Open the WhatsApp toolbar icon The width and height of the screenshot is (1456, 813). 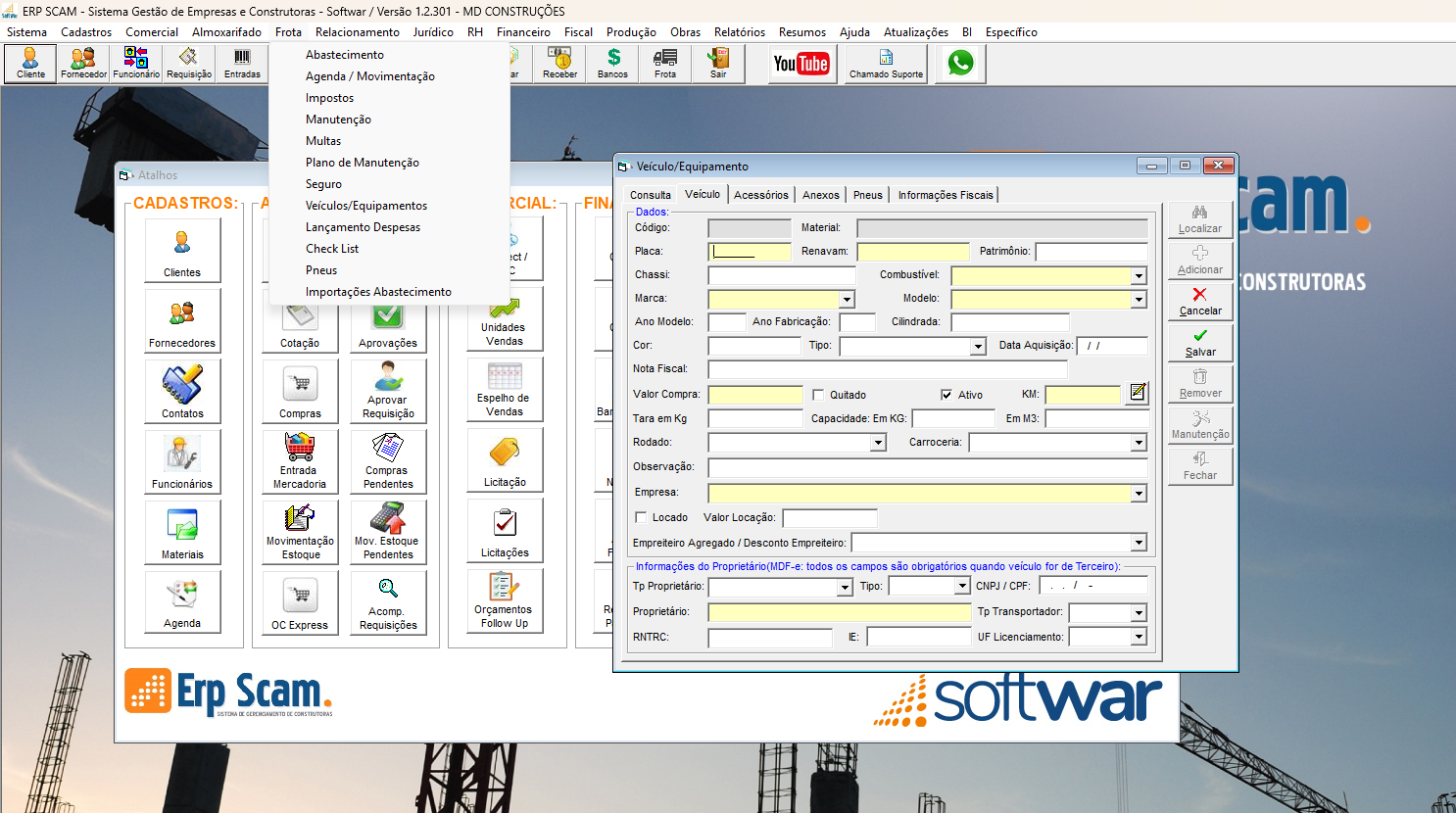960,64
